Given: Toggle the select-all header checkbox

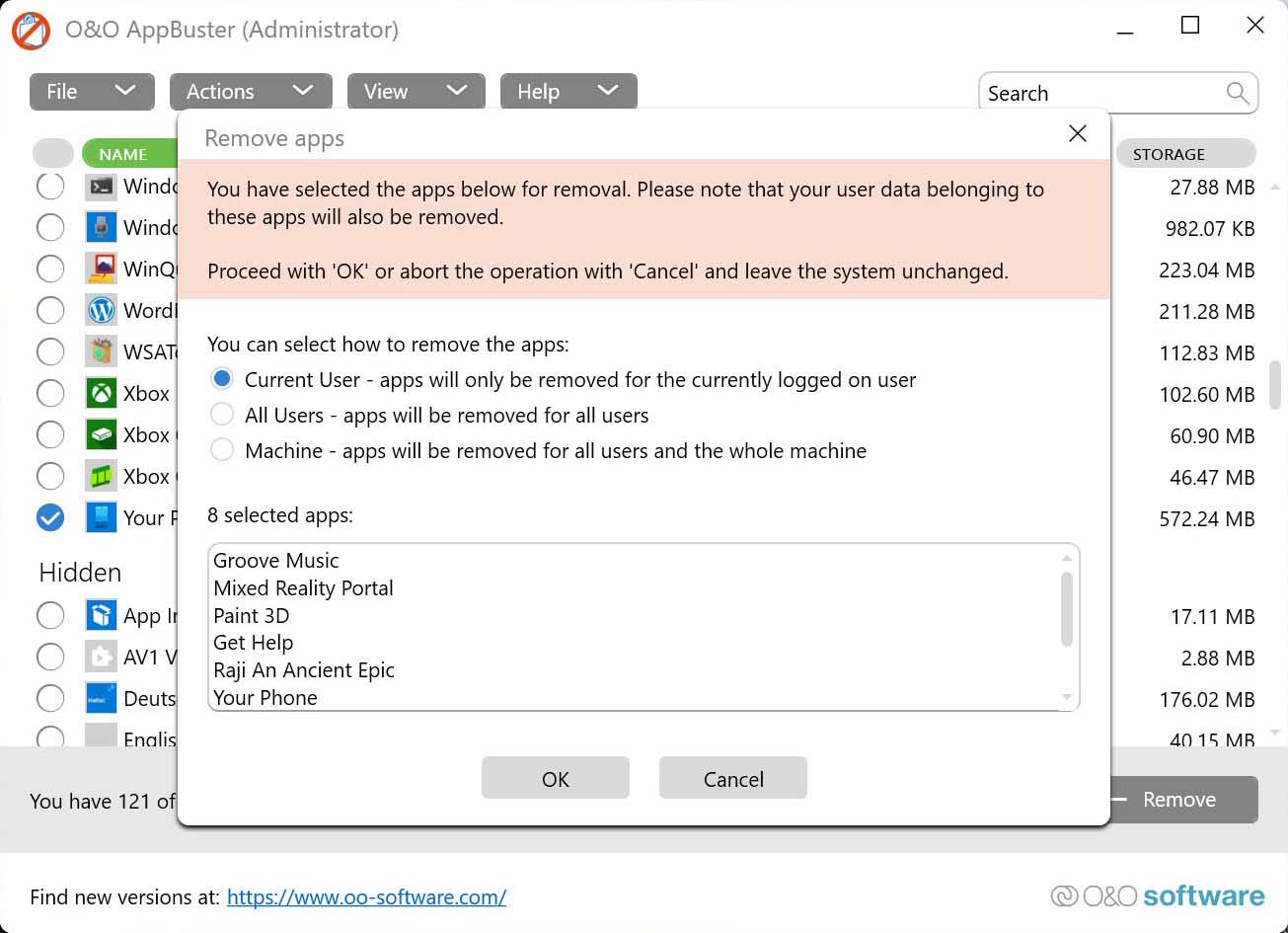Looking at the screenshot, I should point(53,153).
